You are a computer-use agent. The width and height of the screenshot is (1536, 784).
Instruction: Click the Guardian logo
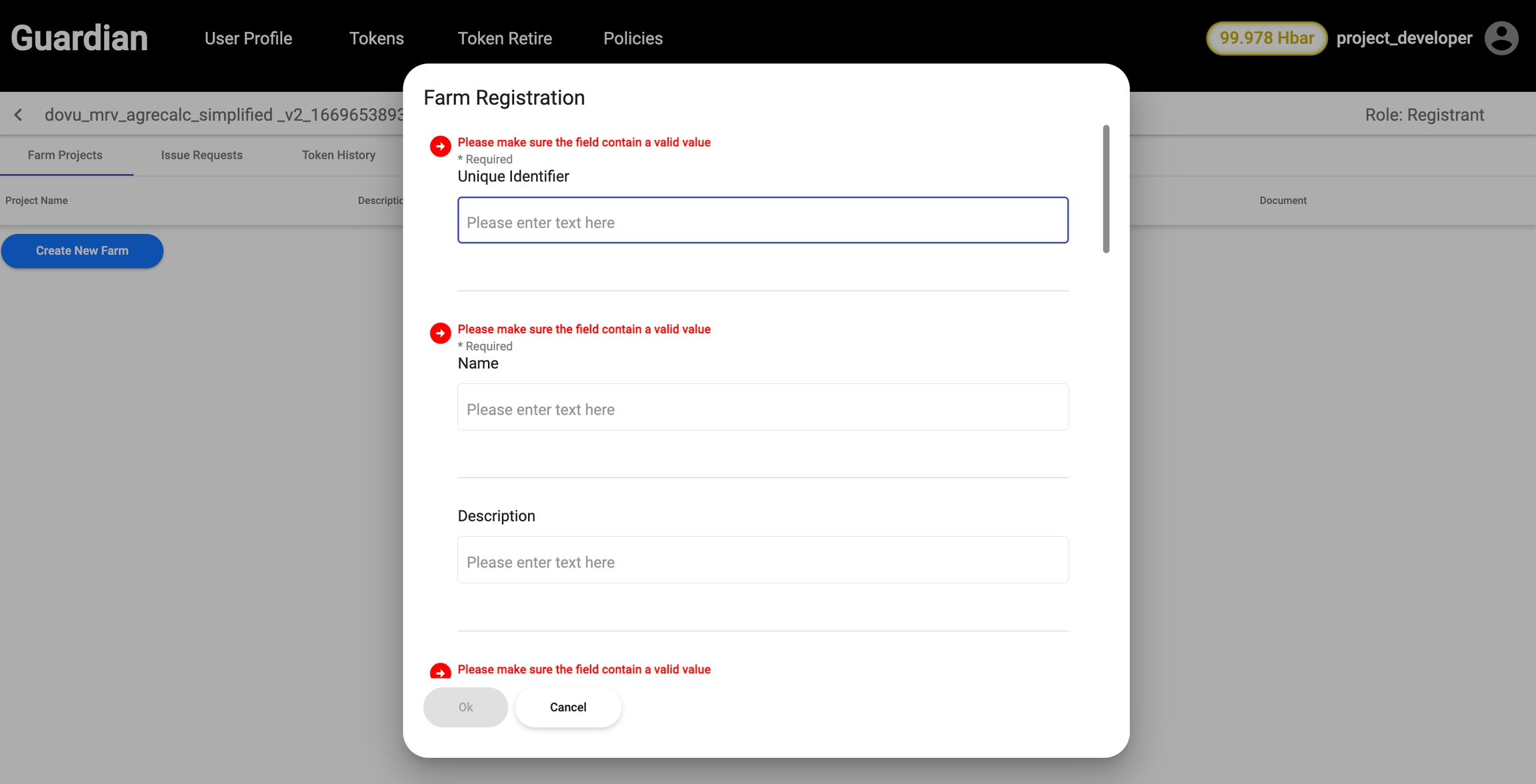click(79, 38)
